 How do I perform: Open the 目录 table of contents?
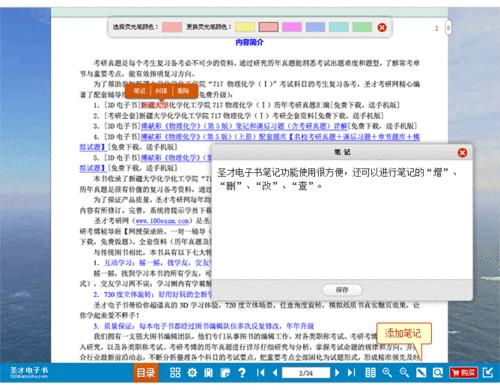[x=146, y=373]
